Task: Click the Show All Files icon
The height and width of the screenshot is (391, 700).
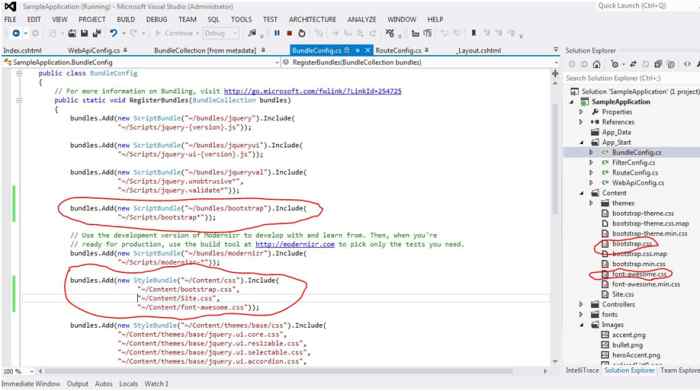Action: [671, 65]
